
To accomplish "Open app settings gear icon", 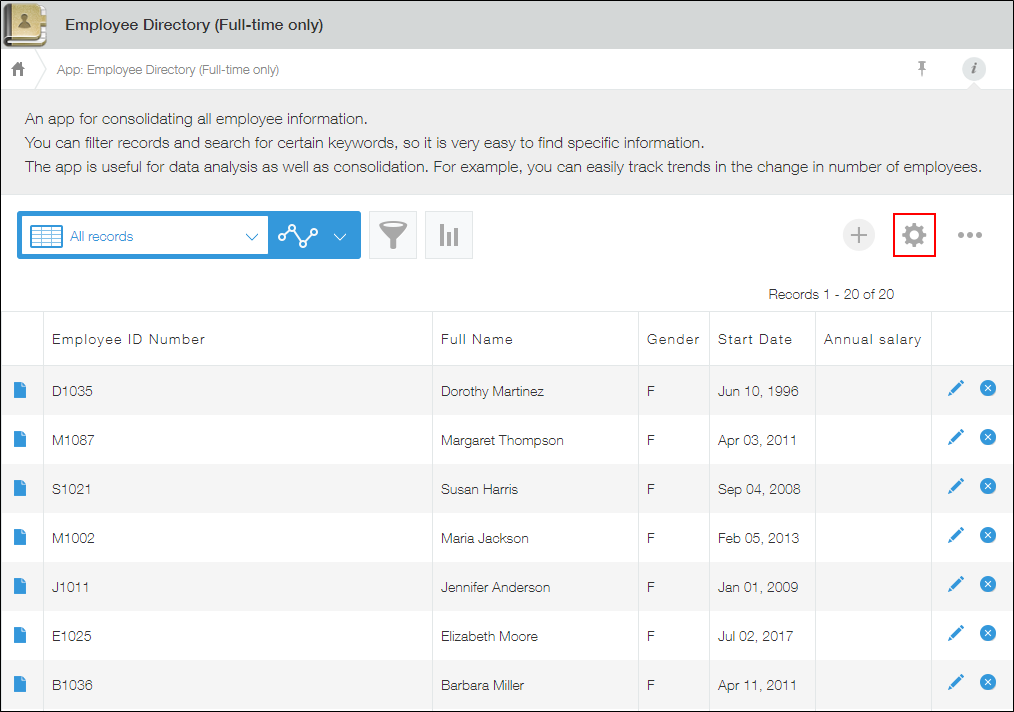I will (913, 235).
